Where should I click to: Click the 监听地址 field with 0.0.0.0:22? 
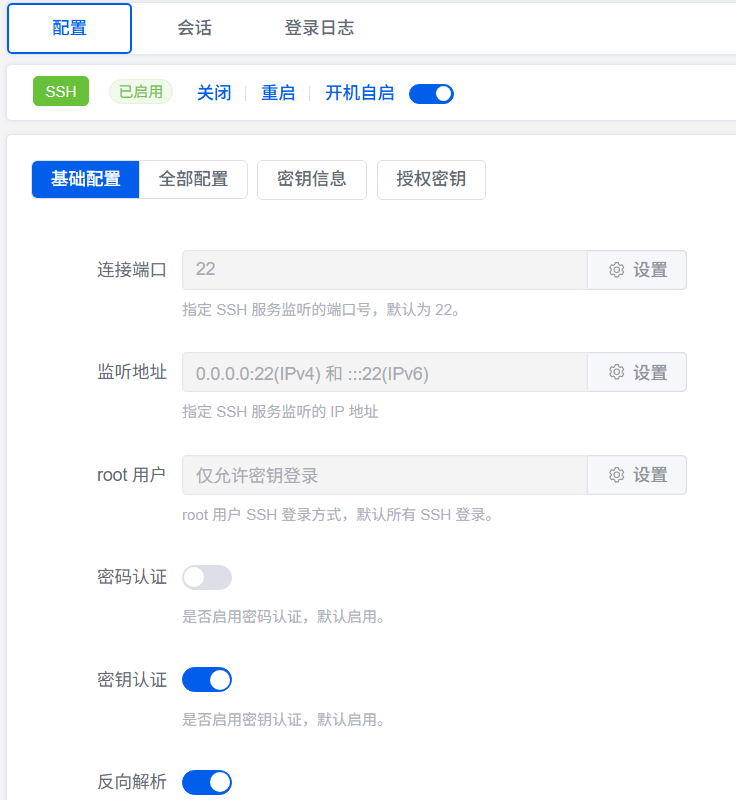tap(385, 372)
